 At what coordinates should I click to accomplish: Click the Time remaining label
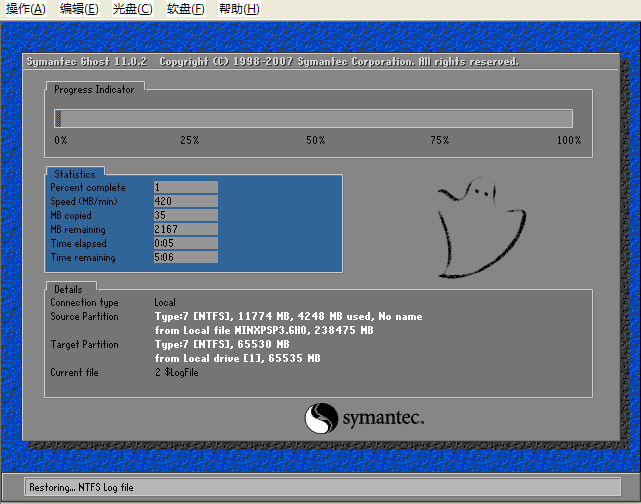tap(83, 258)
